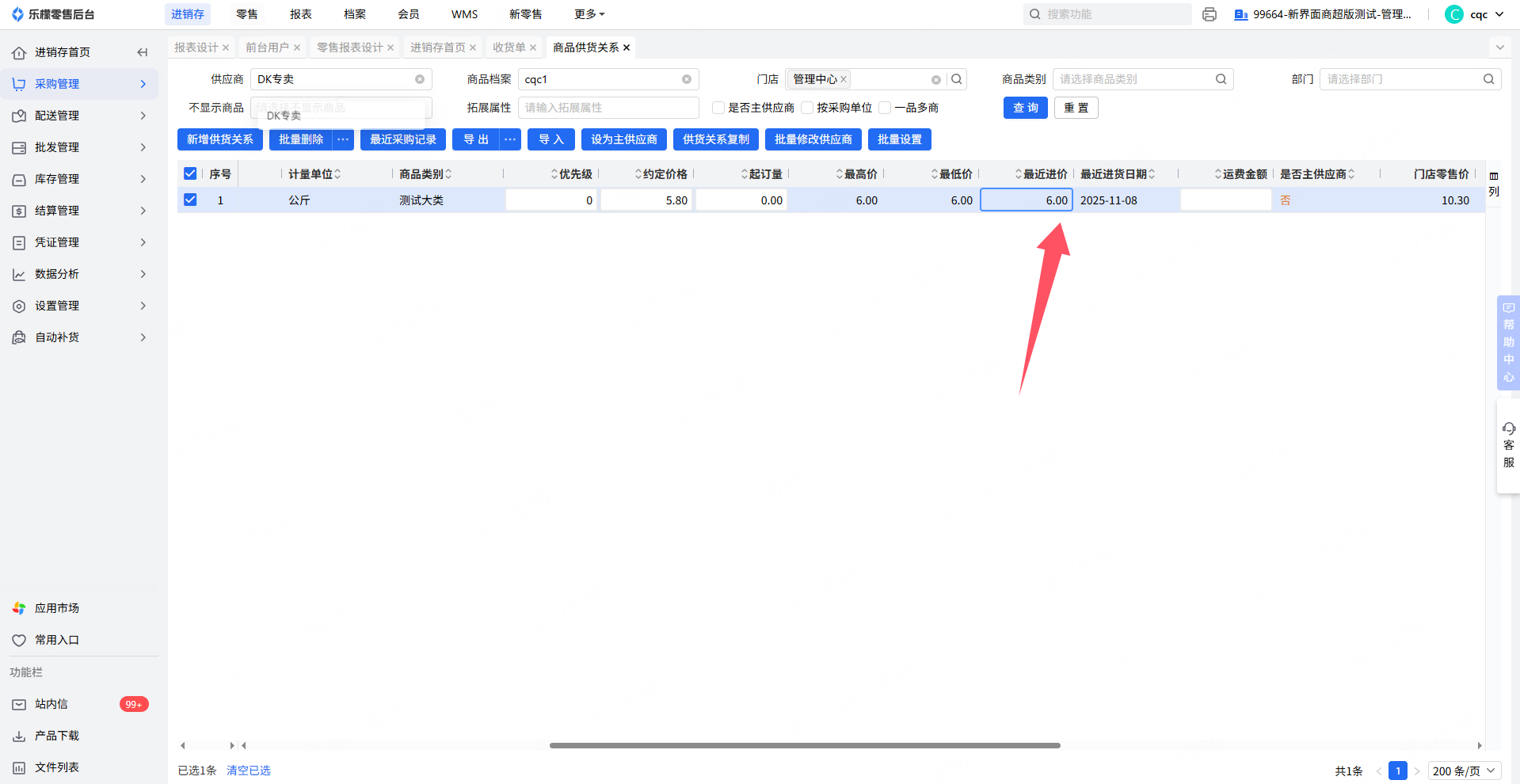
Task: Switch to the 零售报表设计 tab
Action: point(349,48)
